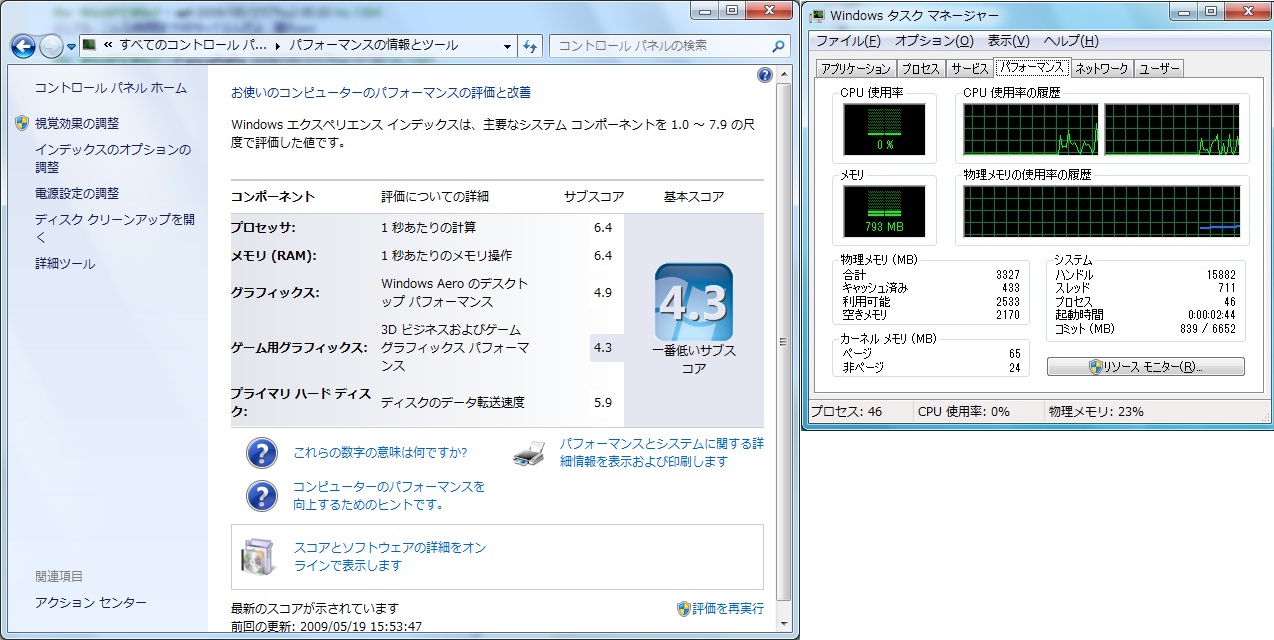1274x640 pixels.
Task: Click the 4.3 base score badge
Action: tap(694, 302)
